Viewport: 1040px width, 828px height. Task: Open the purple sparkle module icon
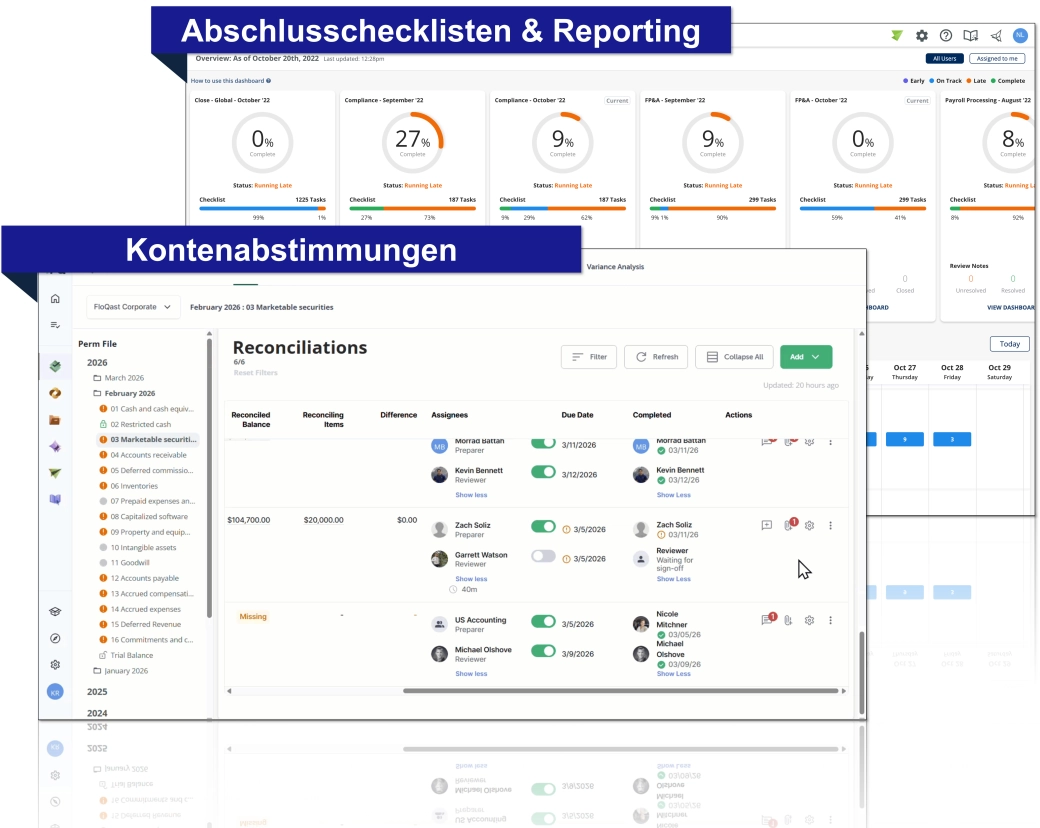coord(55,447)
